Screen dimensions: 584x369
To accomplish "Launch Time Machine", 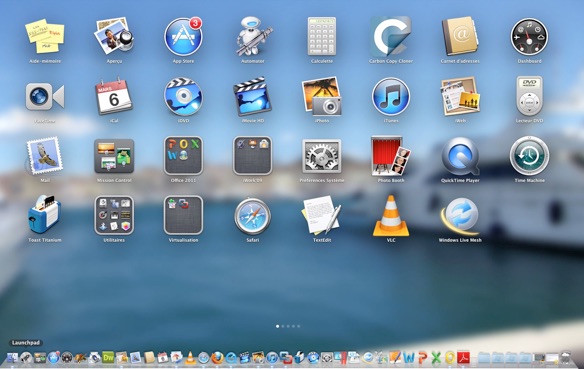I will pos(529,156).
